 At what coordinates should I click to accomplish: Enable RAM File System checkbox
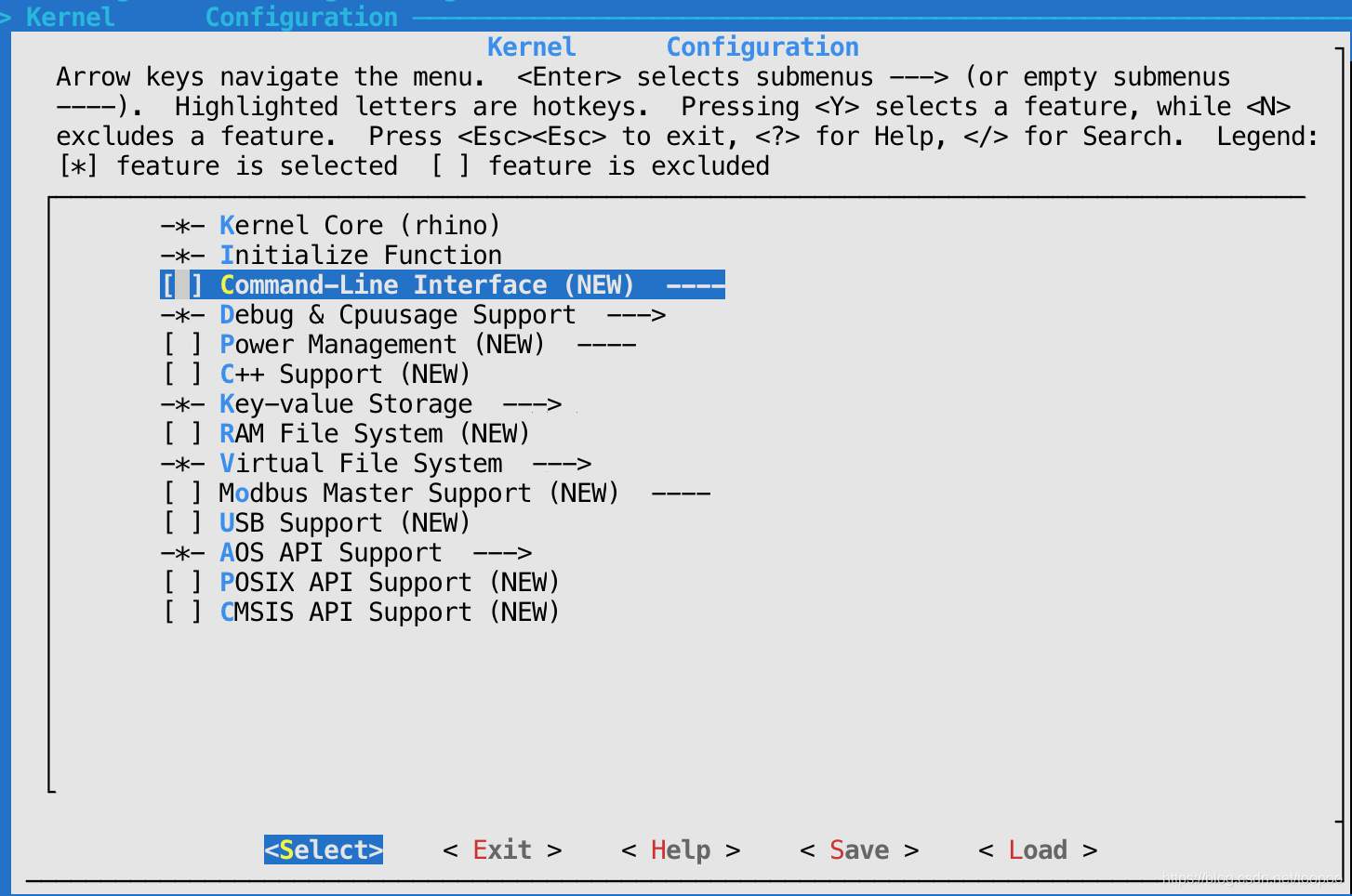click(x=182, y=434)
